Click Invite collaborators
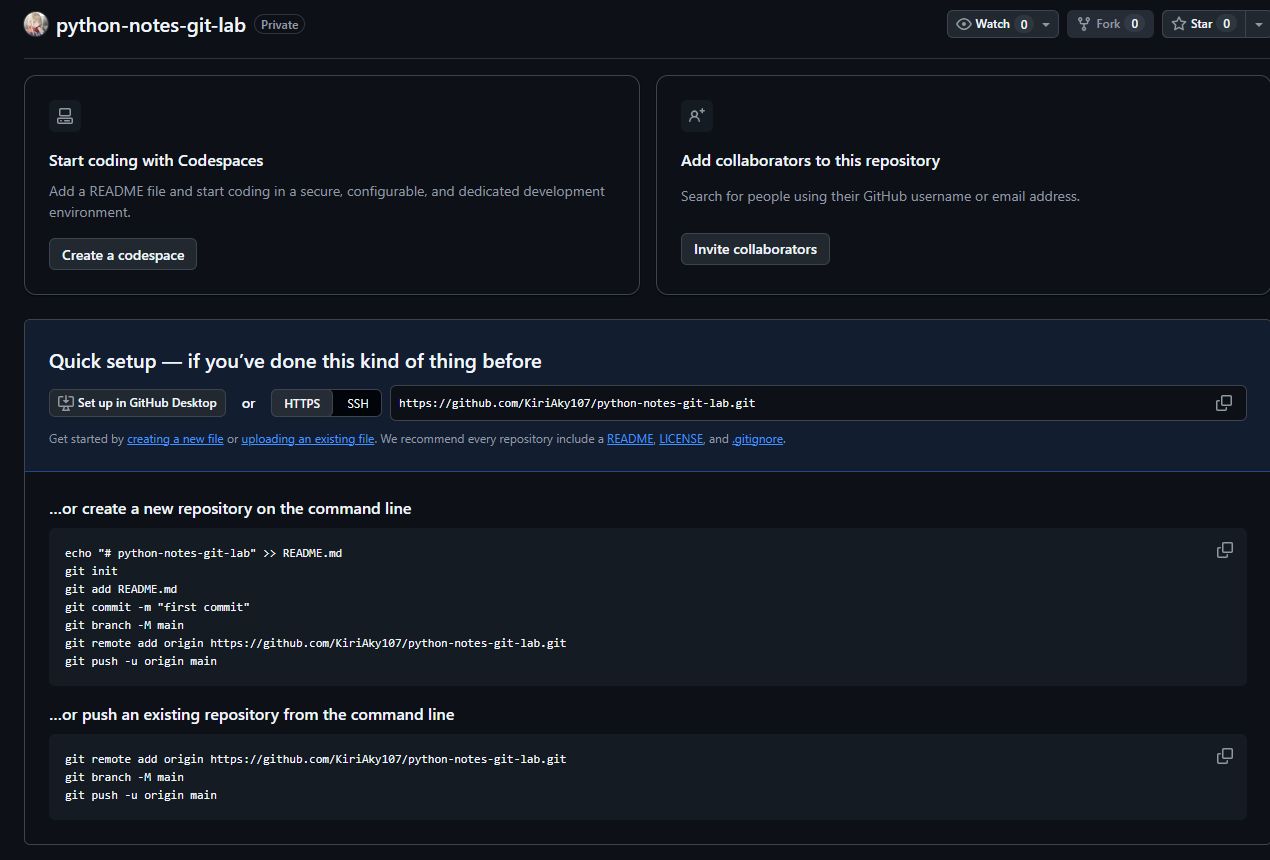The height and width of the screenshot is (860, 1270). click(755, 249)
